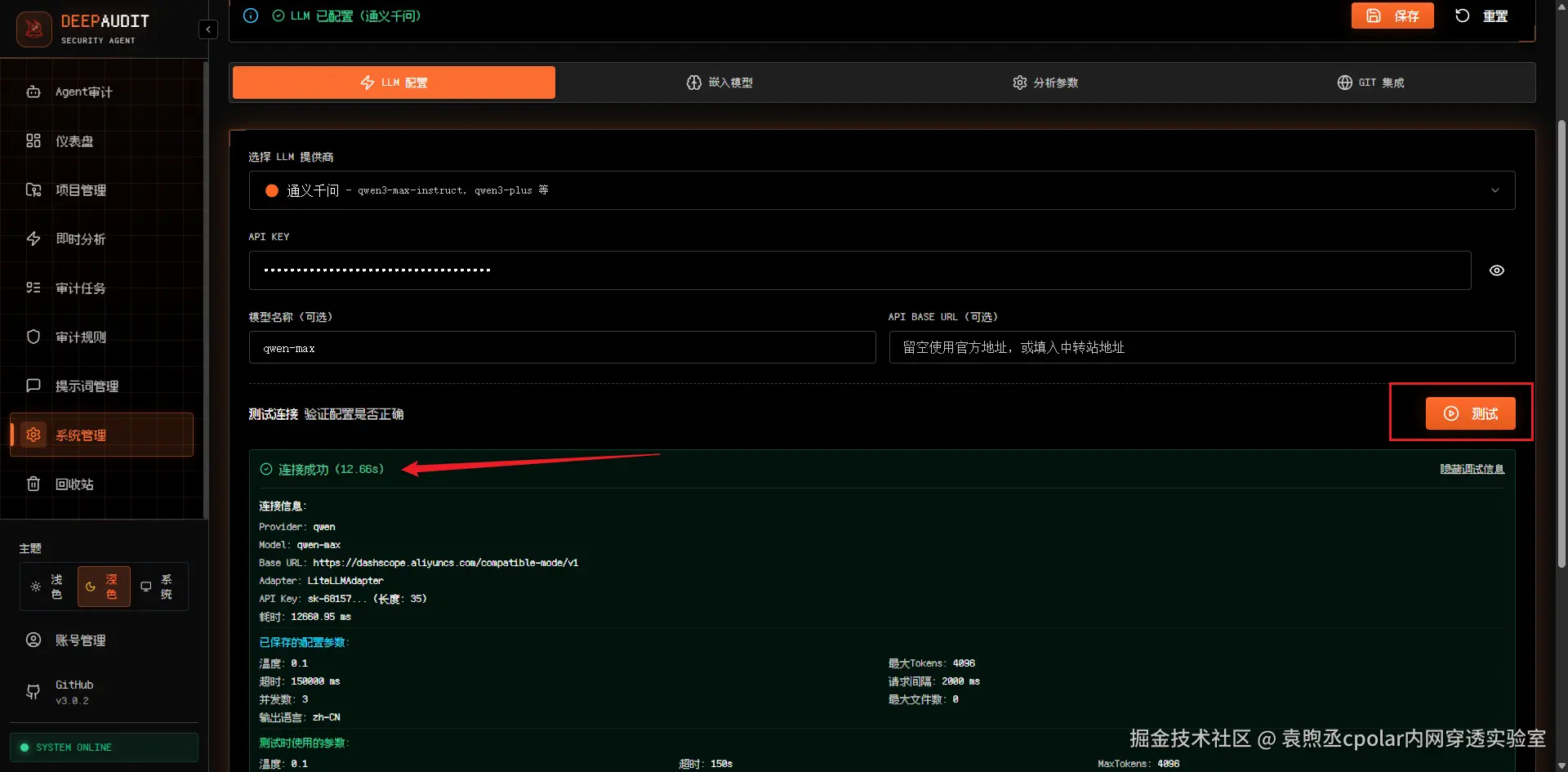Switch to the LLM 配置 tab
Screen dimensions: 1568x772
(394, 83)
